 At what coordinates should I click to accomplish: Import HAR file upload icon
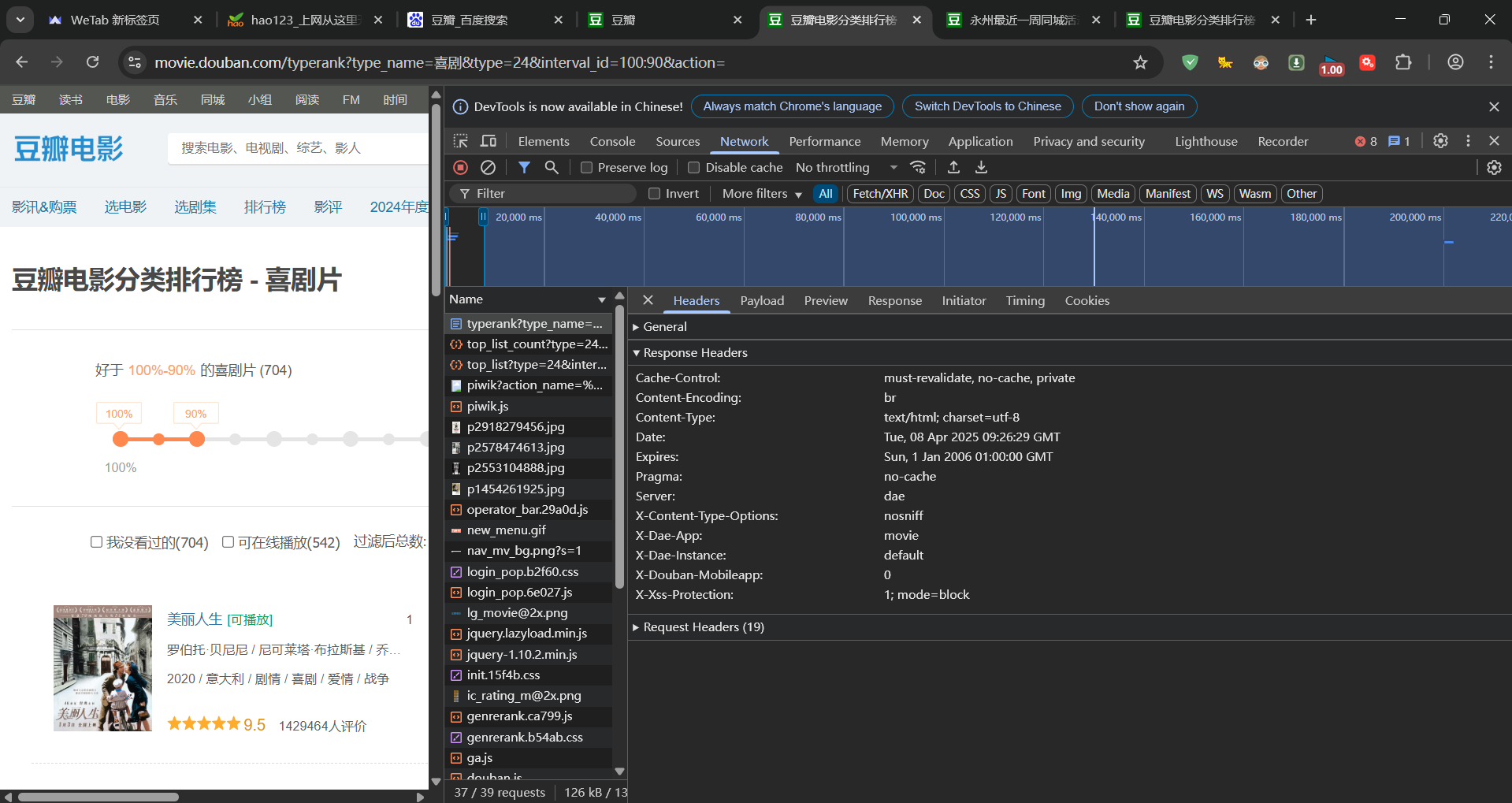point(953,167)
